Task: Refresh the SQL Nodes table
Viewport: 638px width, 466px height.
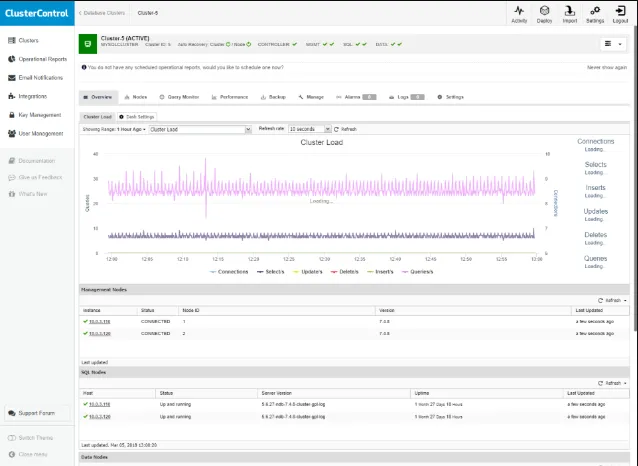Action: point(612,383)
